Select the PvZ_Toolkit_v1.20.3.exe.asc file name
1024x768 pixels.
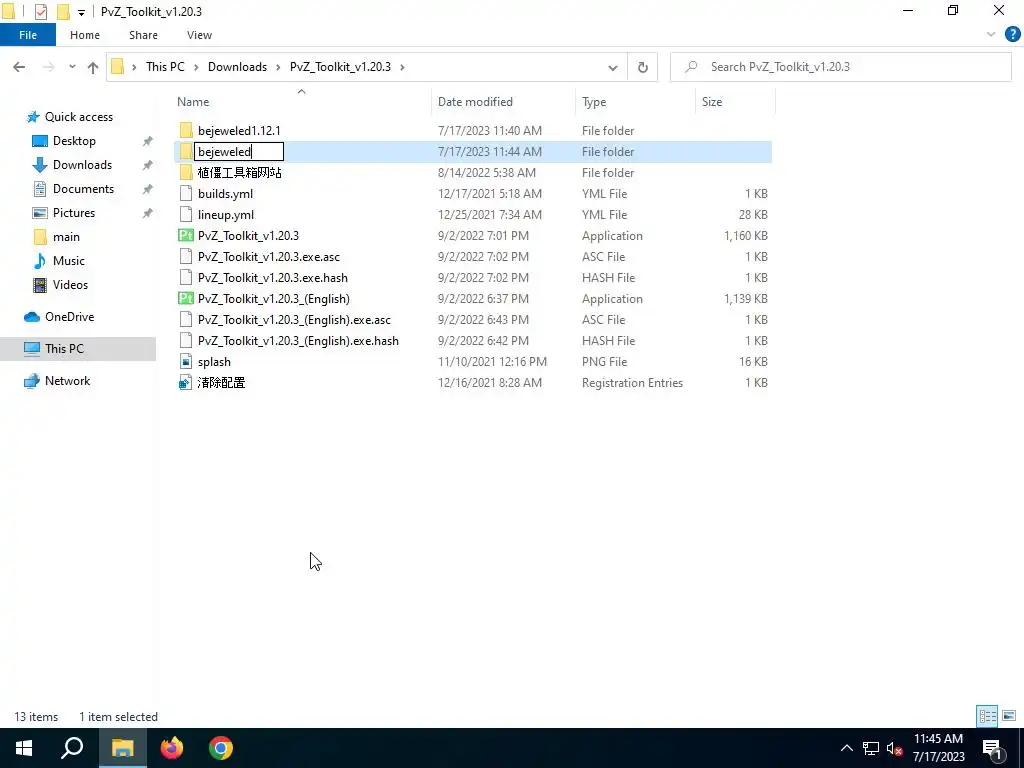(x=268, y=257)
